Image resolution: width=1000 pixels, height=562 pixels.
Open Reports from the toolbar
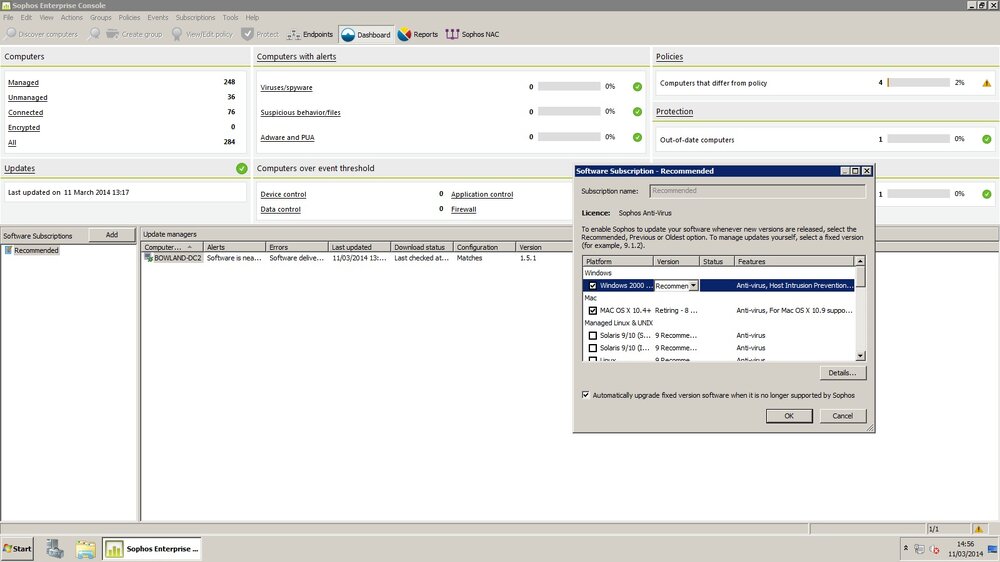(x=418, y=34)
